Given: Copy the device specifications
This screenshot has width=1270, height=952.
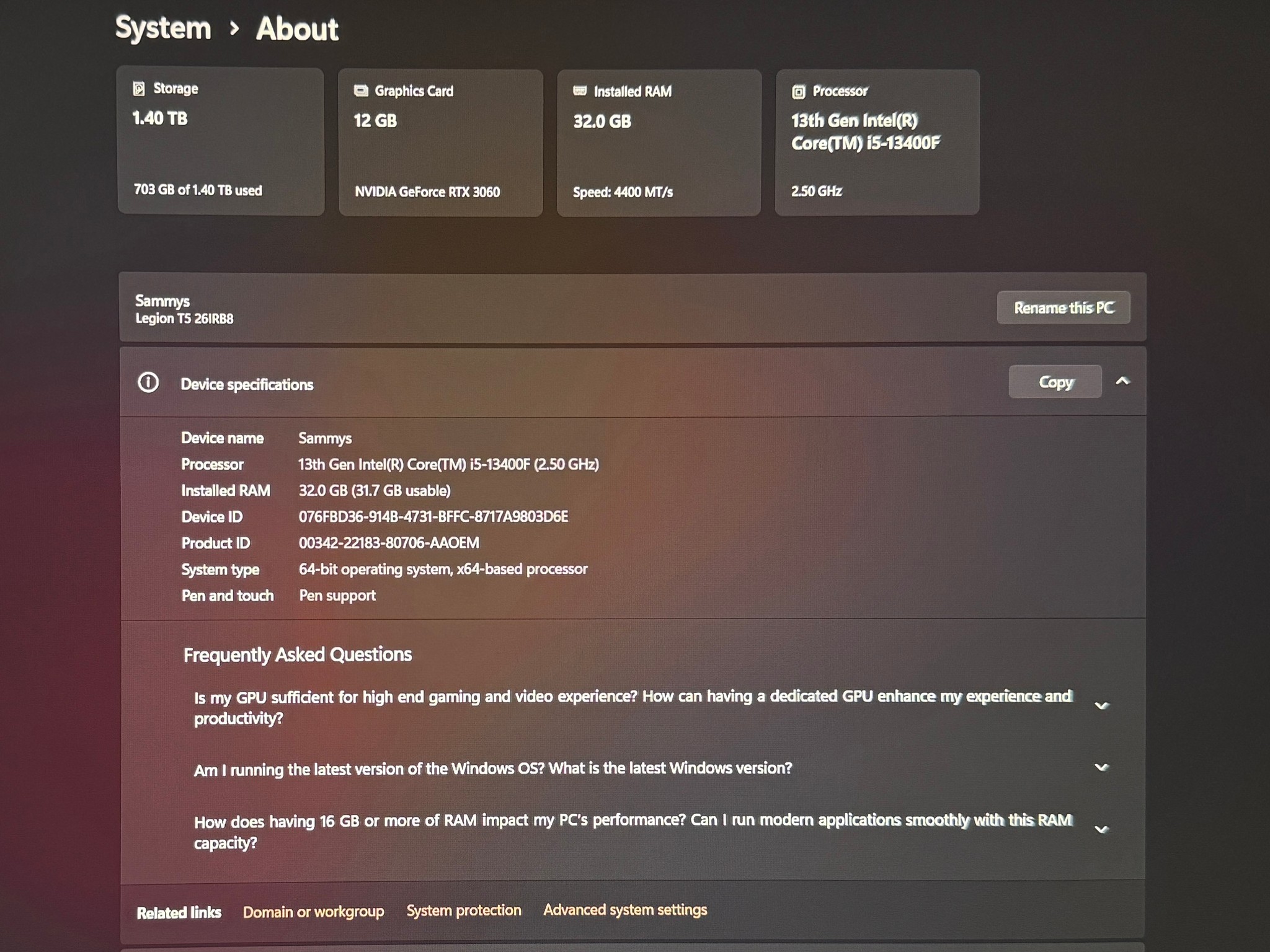Looking at the screenshot, I should click(1055, 382).
